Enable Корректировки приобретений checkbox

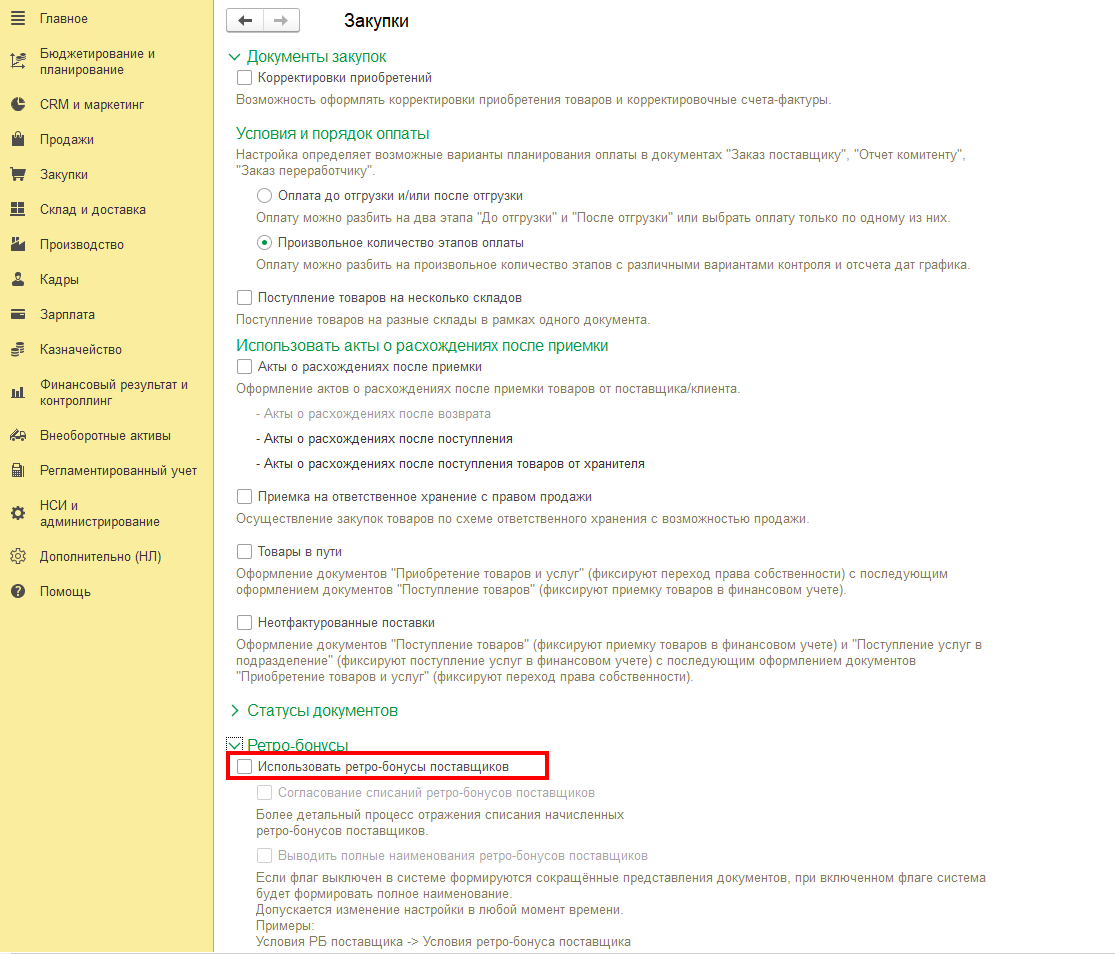[245, 77]
